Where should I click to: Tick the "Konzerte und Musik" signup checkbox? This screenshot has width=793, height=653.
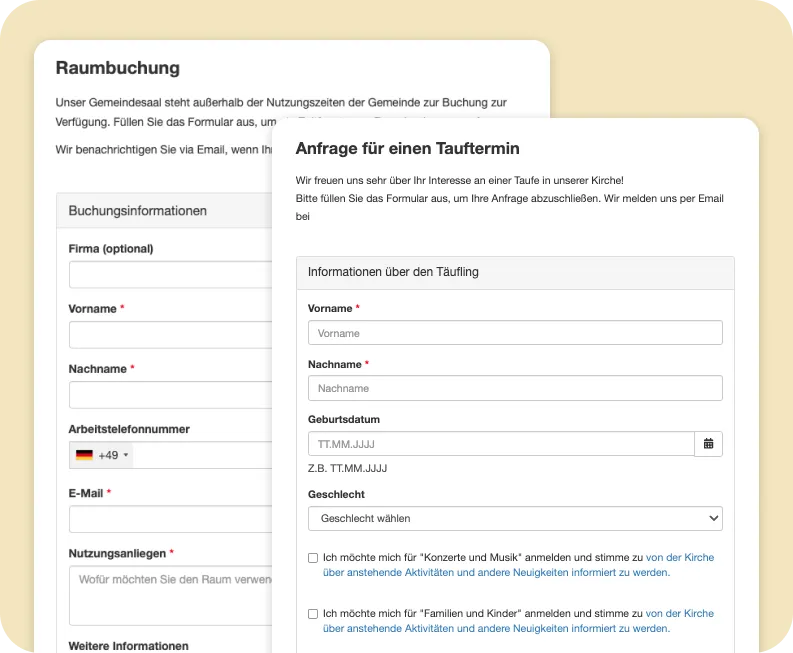(313, 557)
